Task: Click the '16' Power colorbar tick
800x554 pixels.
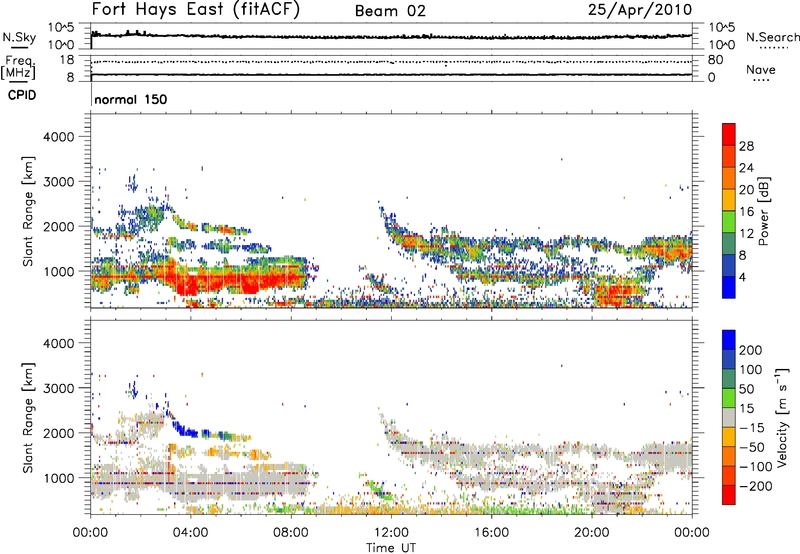Action: 746,212
